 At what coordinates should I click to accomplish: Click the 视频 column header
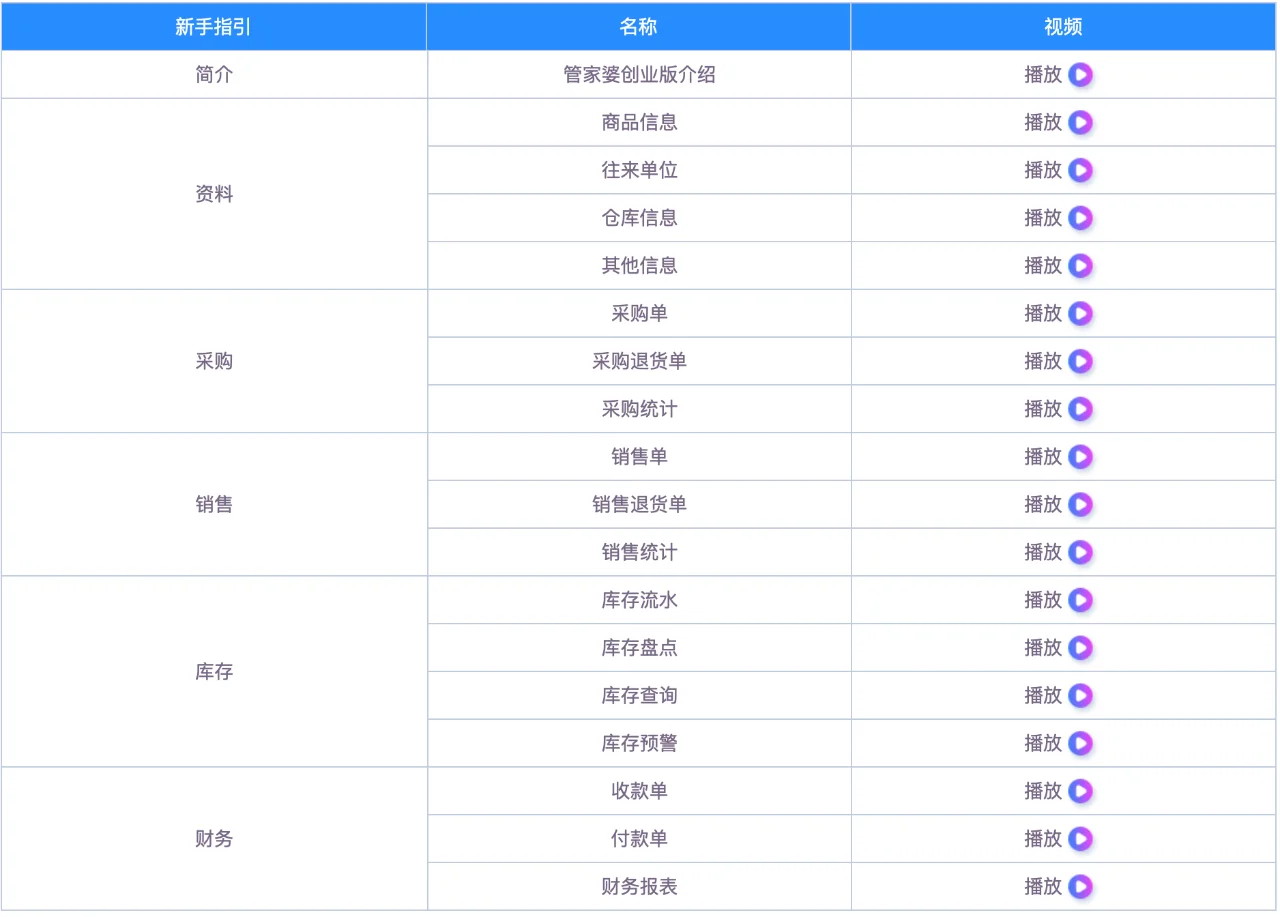coord(1064,27)
